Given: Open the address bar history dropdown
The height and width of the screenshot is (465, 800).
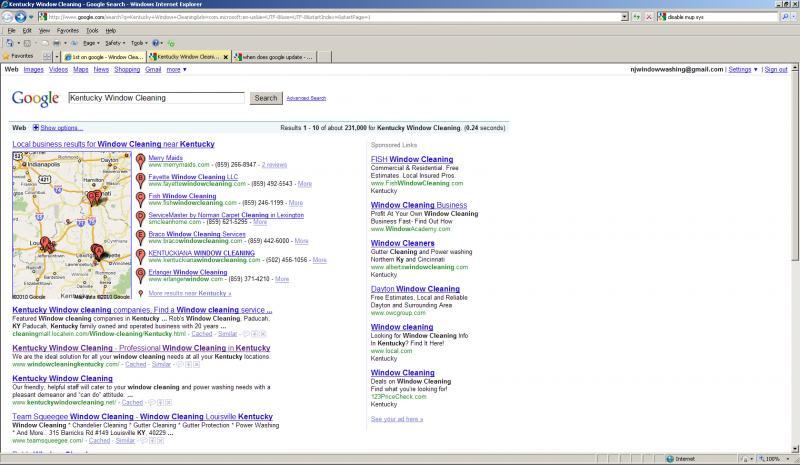Looking at the screenshot, I should [625, 17].
